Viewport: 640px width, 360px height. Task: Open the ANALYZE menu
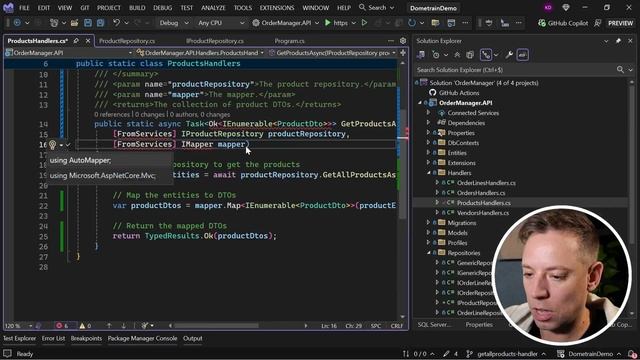click(x=213, y=8)
